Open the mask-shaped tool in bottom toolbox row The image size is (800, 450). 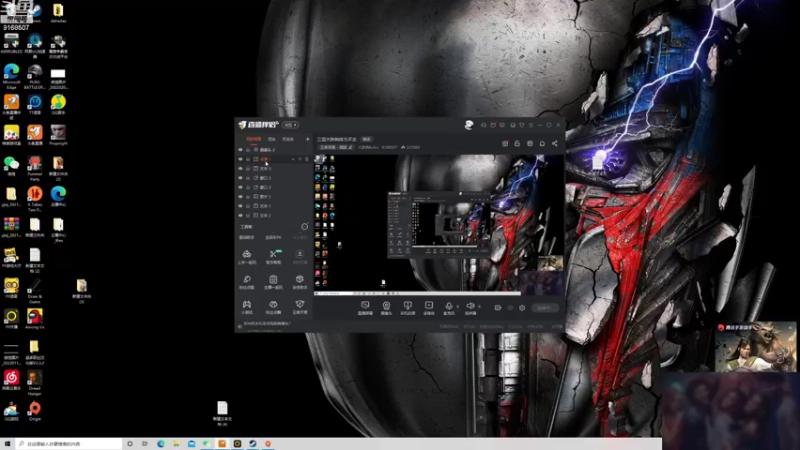tap(273, 307)
